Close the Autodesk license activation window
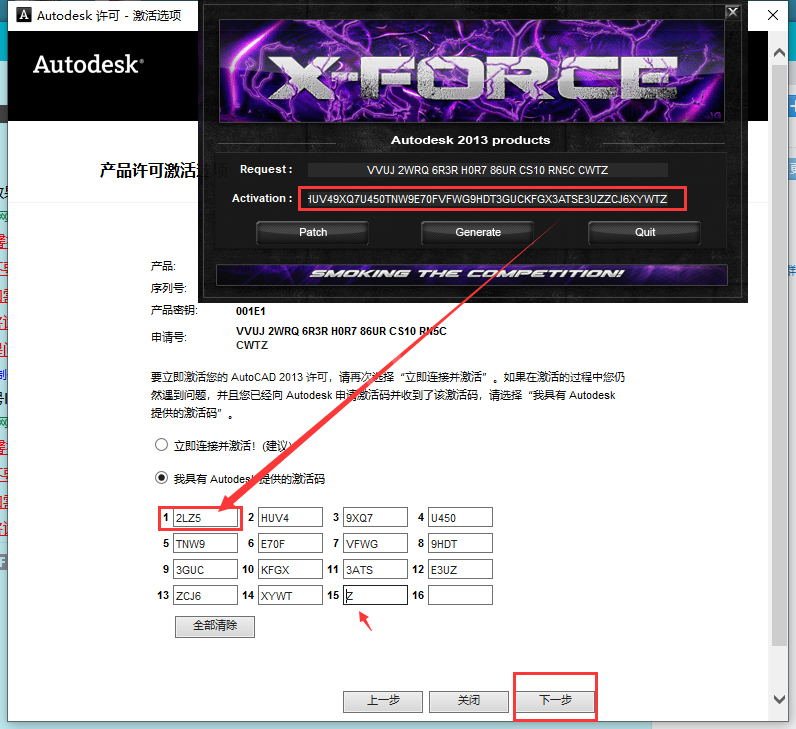Image resolution: width=796 pixels, height=729 pixels. tap(773, 15)
